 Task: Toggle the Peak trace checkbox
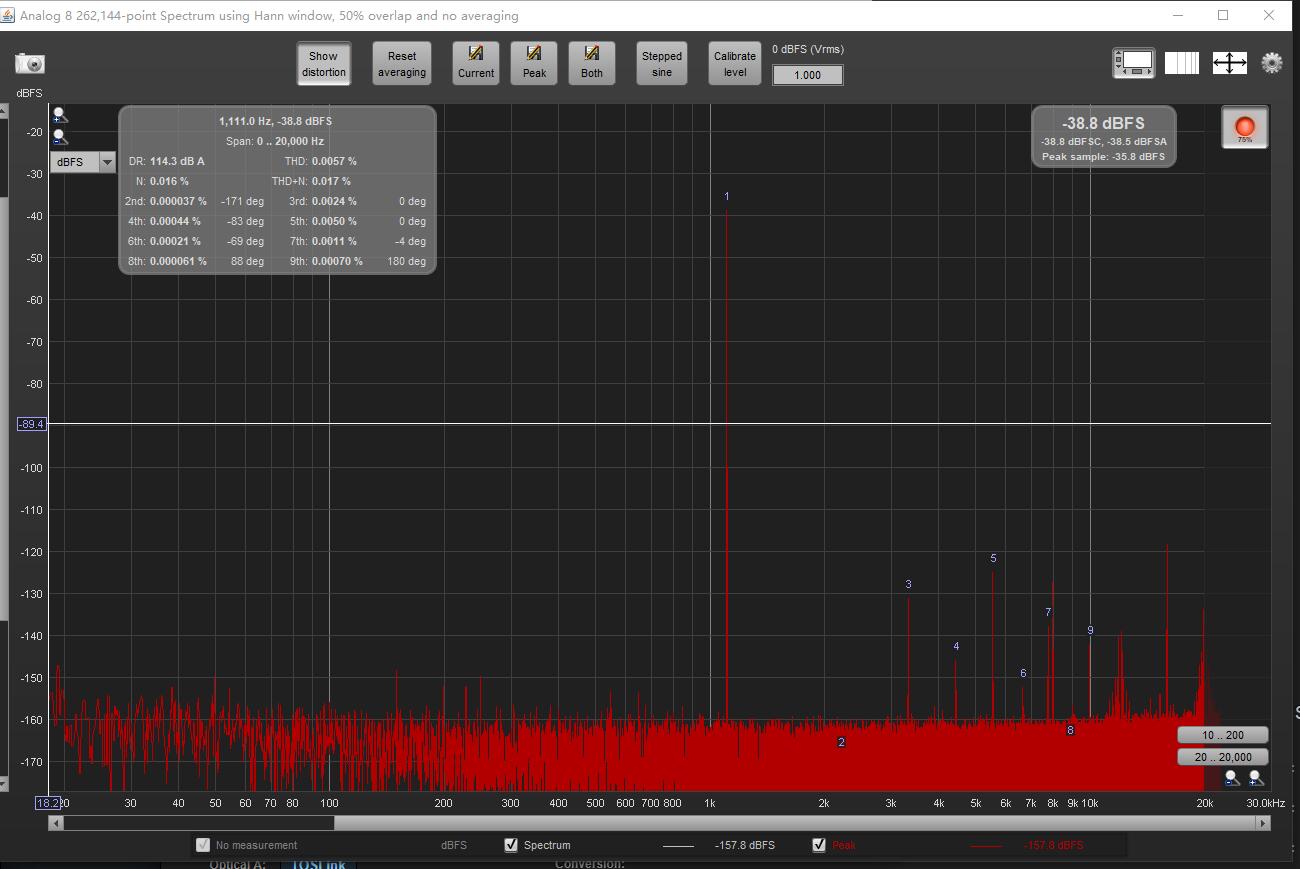coord(820,845)
